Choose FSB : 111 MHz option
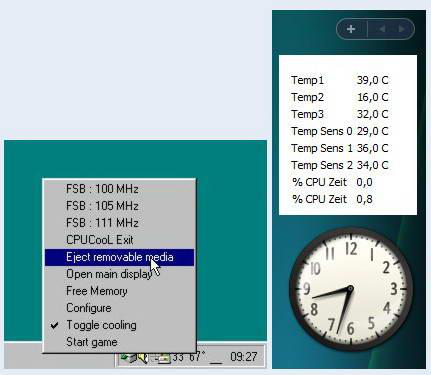The width and height of the screenshot is (431, 375). click(x=119, y=223)
